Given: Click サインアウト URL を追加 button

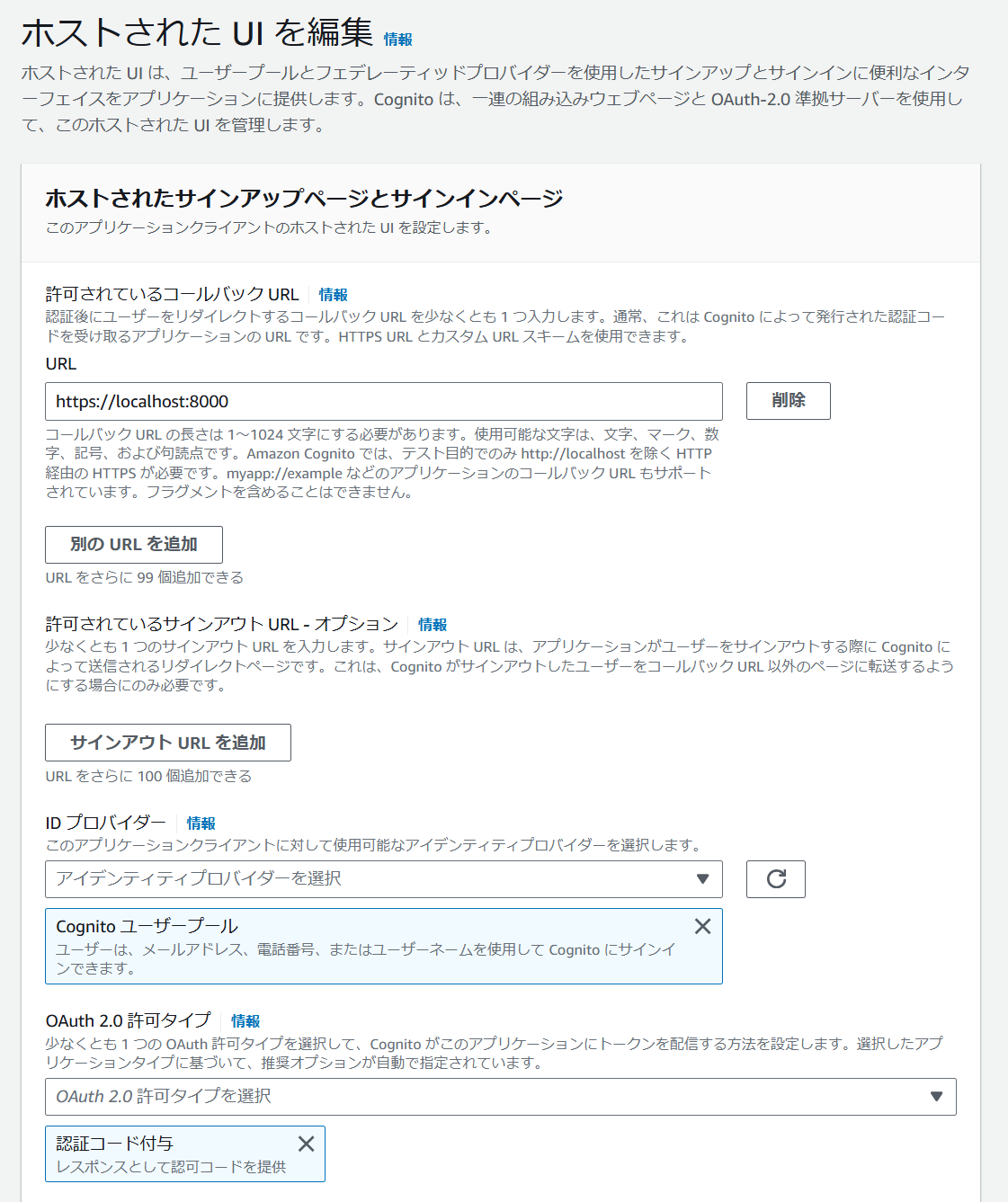Looking at the screenshot, I should pos(167,743).
